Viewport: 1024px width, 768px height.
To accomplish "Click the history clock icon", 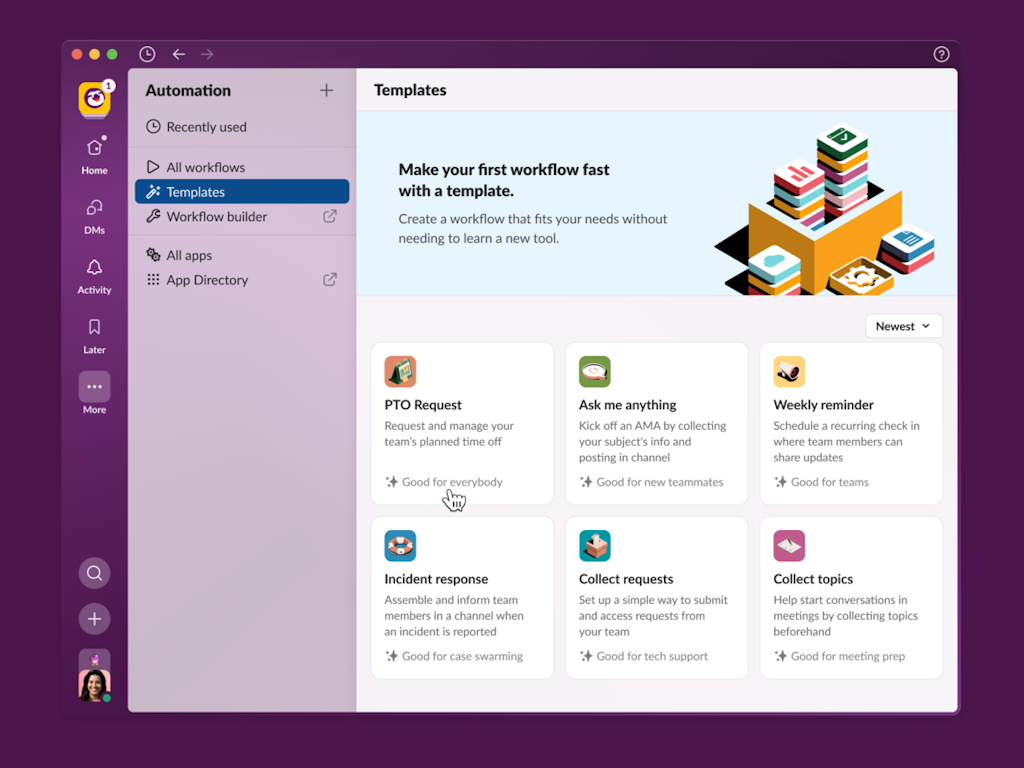I will pyautogui.click(x=147, y=54).
